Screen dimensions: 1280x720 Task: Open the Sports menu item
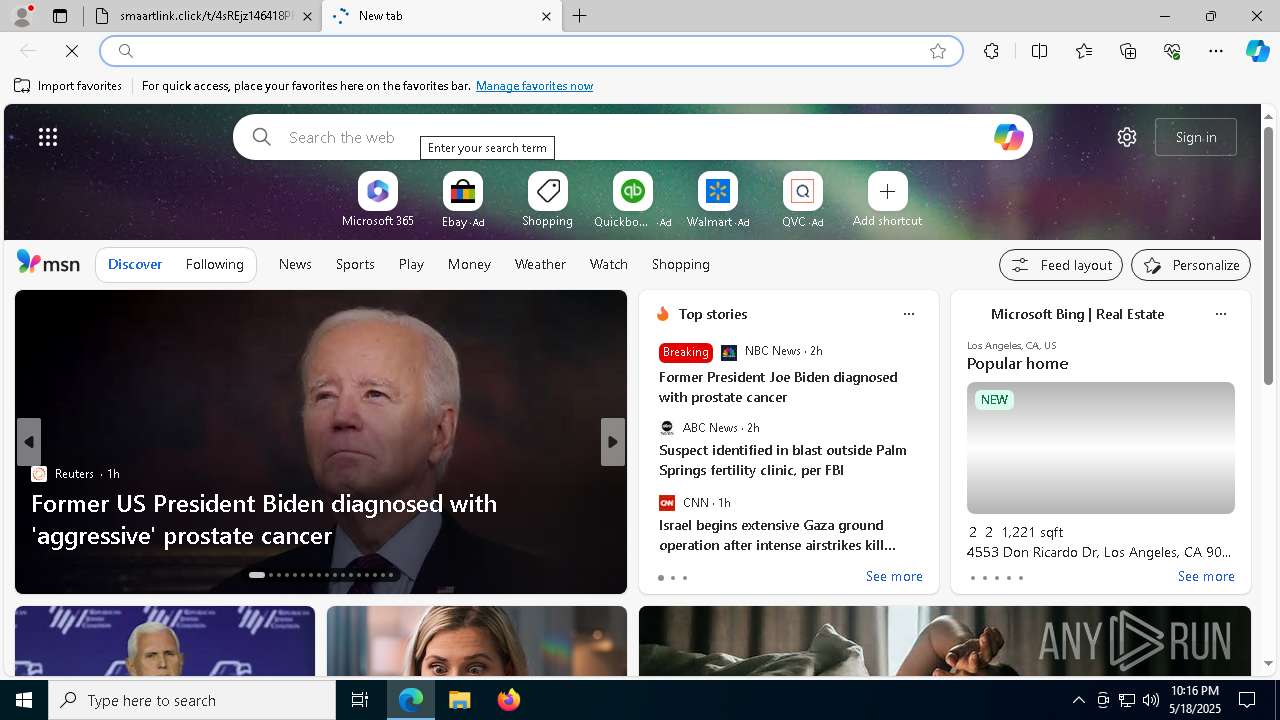click(x=355, y=264)
